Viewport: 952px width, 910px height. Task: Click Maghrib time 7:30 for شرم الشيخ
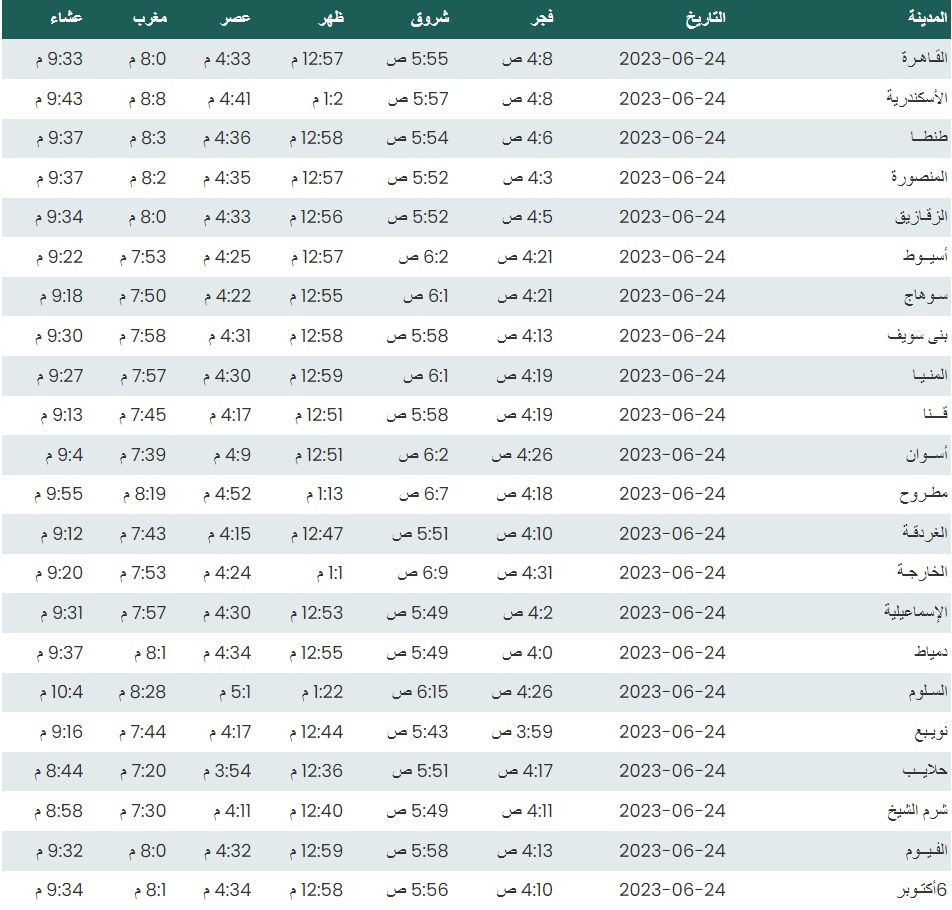147,811
